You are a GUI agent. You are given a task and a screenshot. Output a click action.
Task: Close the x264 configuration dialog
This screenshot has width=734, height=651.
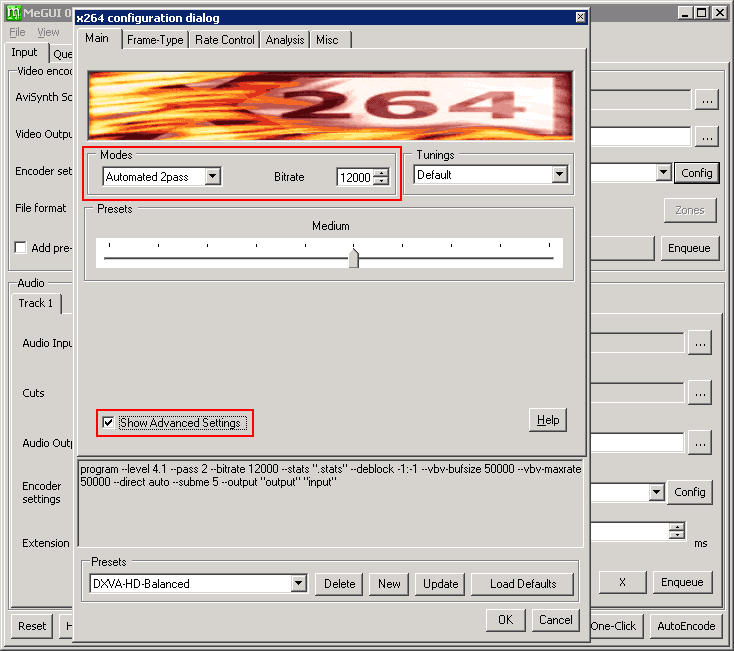point(580,17)
